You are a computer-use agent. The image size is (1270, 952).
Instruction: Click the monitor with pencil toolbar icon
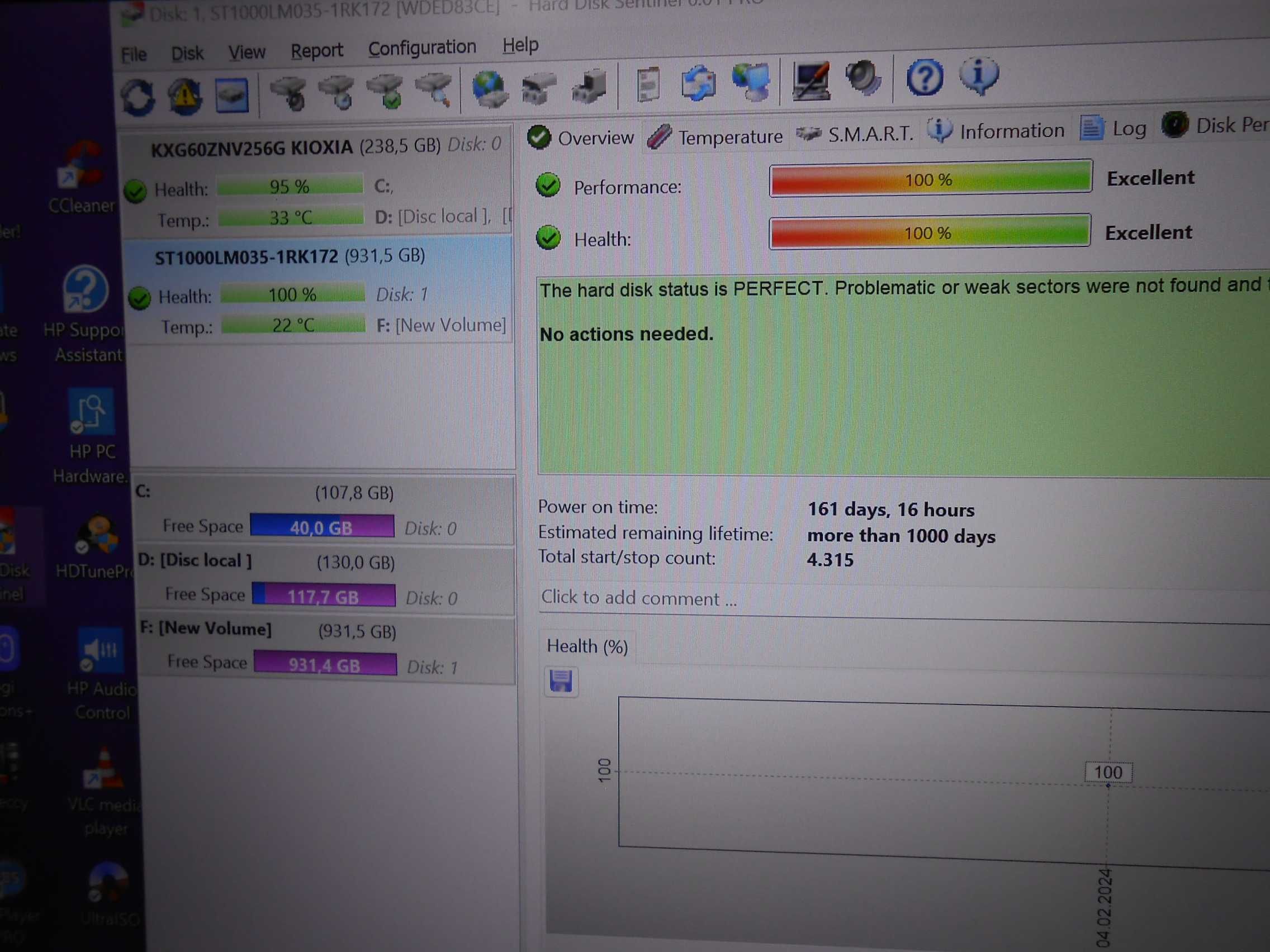pyautogui.click(x=810, y=81)
